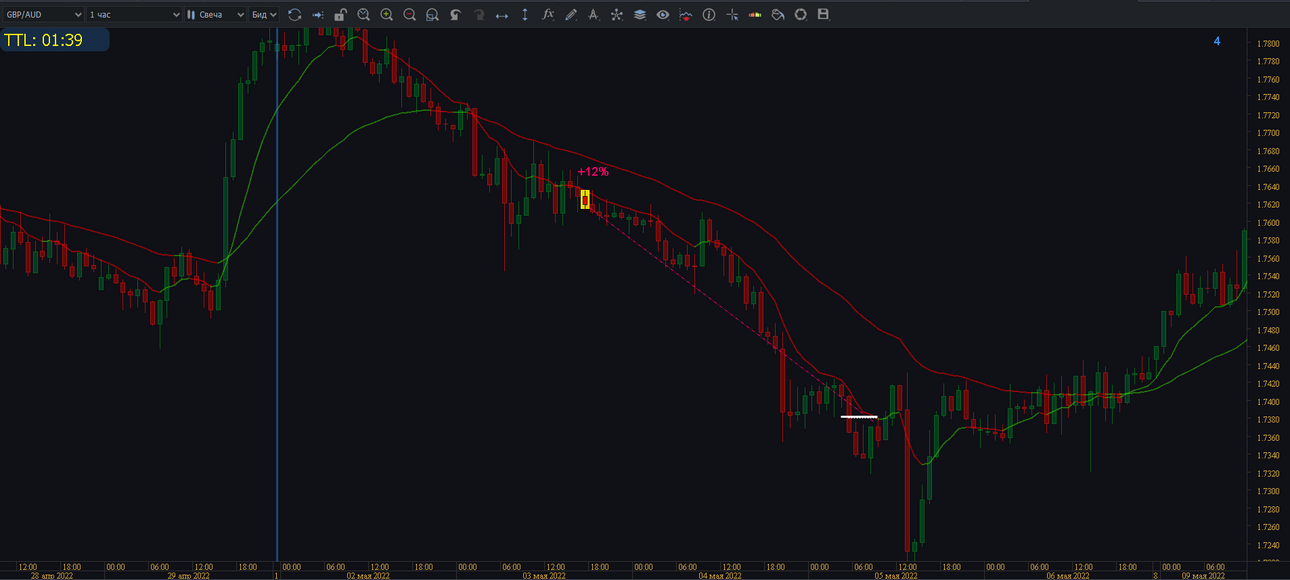This screenshot has width=1290, height=580.
Task: Click the '06 мая 2022' date label
Action: (x=1068, y=575)
